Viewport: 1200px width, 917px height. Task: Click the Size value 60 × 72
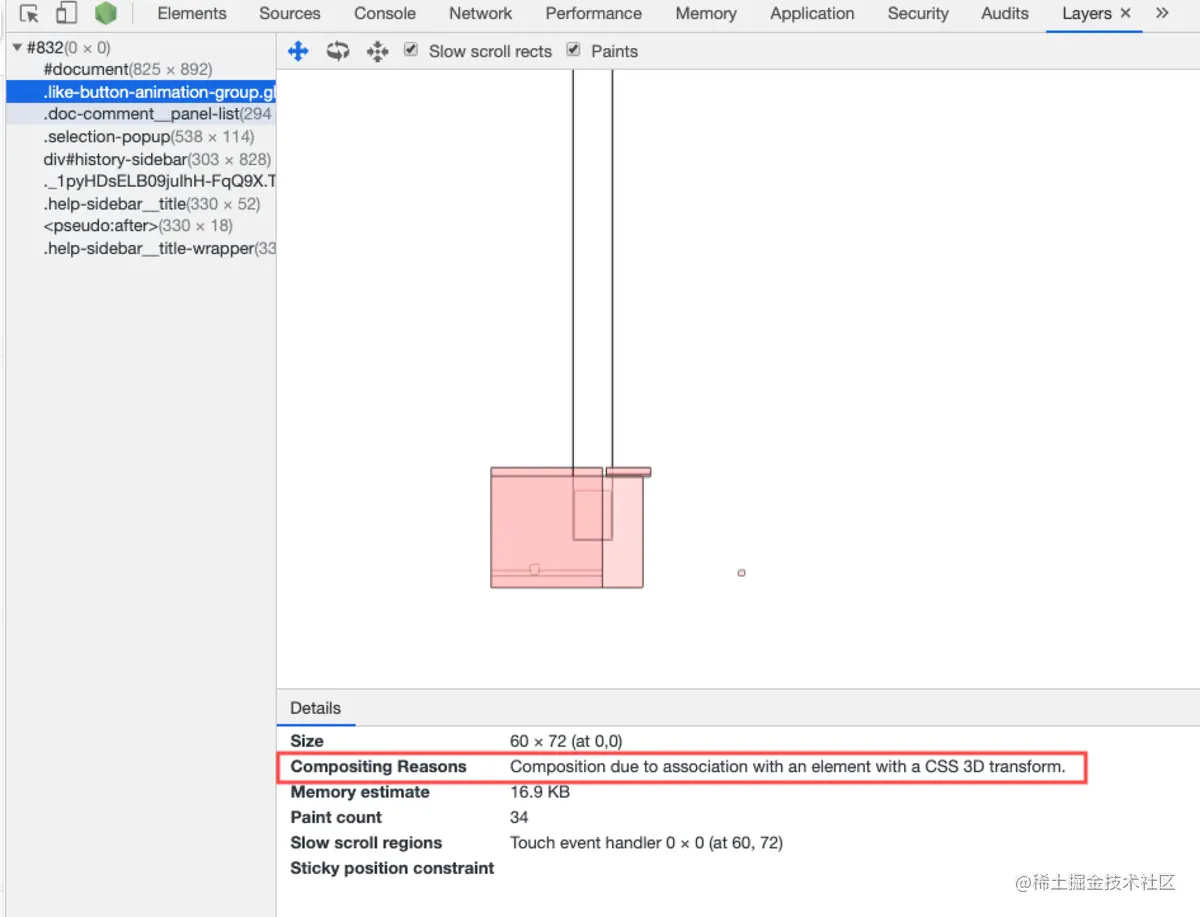[x=566, y=741]
